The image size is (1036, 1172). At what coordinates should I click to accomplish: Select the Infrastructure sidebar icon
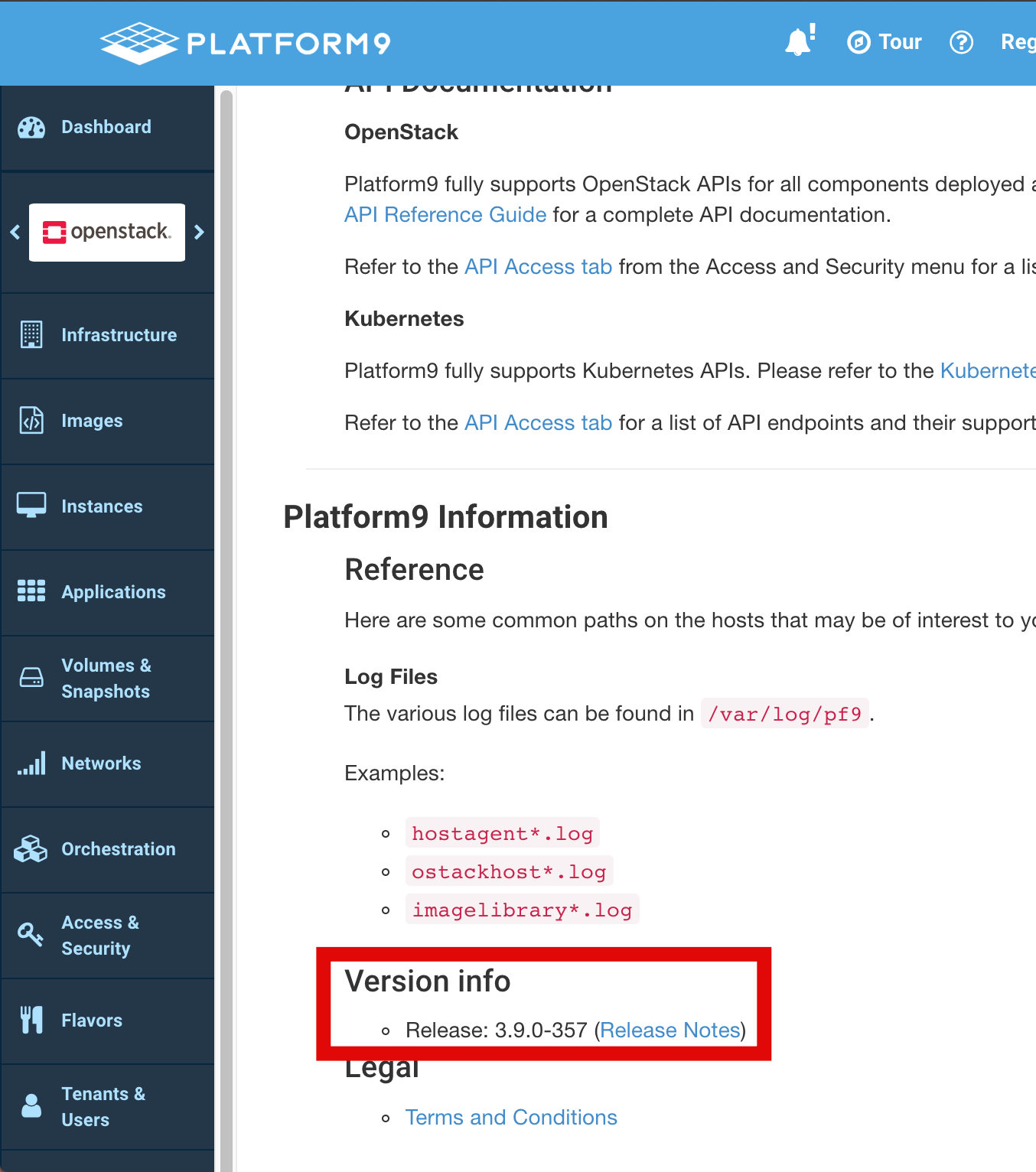coord(30,334)
